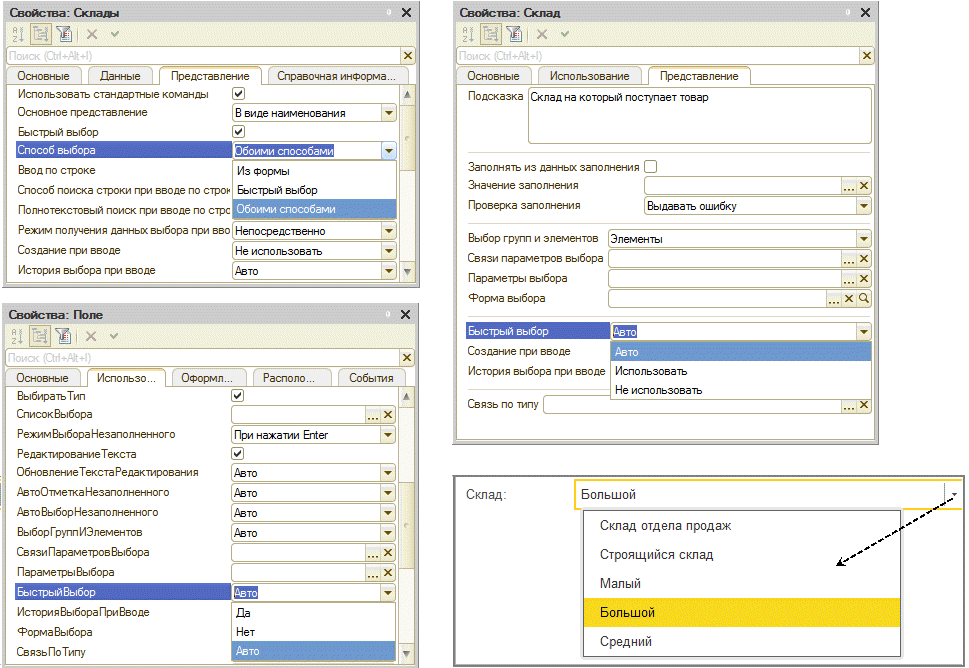Expand the Основное представление dropdown

tap(389, 113)
